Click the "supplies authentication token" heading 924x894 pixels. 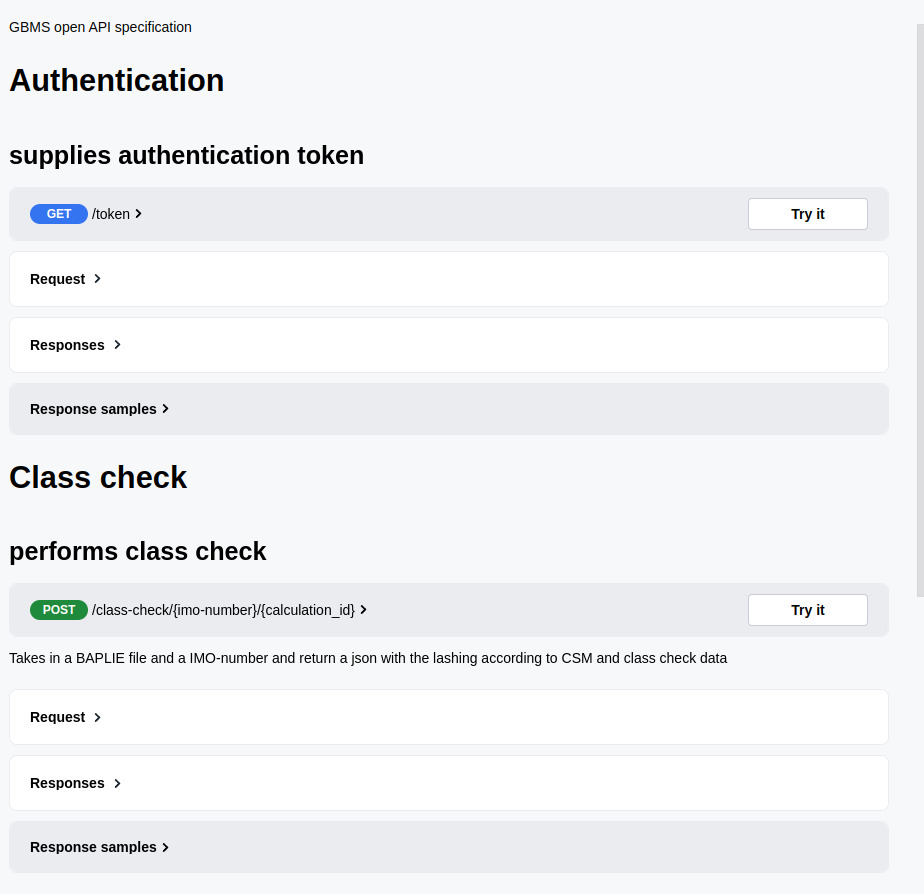point(186,155)
